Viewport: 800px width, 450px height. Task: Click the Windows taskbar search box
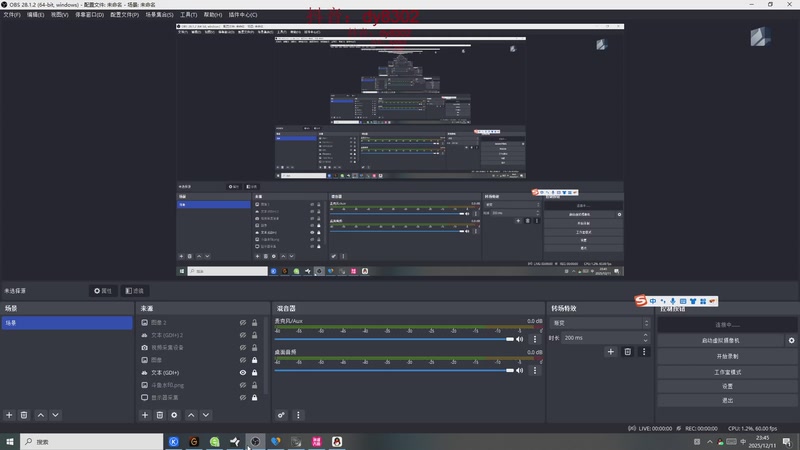tap(92, 441)
